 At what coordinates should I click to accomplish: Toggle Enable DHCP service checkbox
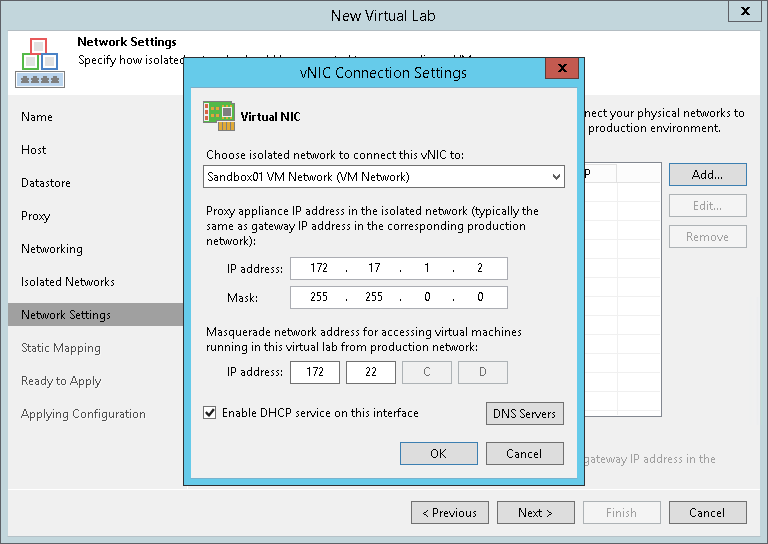[210, 413]
